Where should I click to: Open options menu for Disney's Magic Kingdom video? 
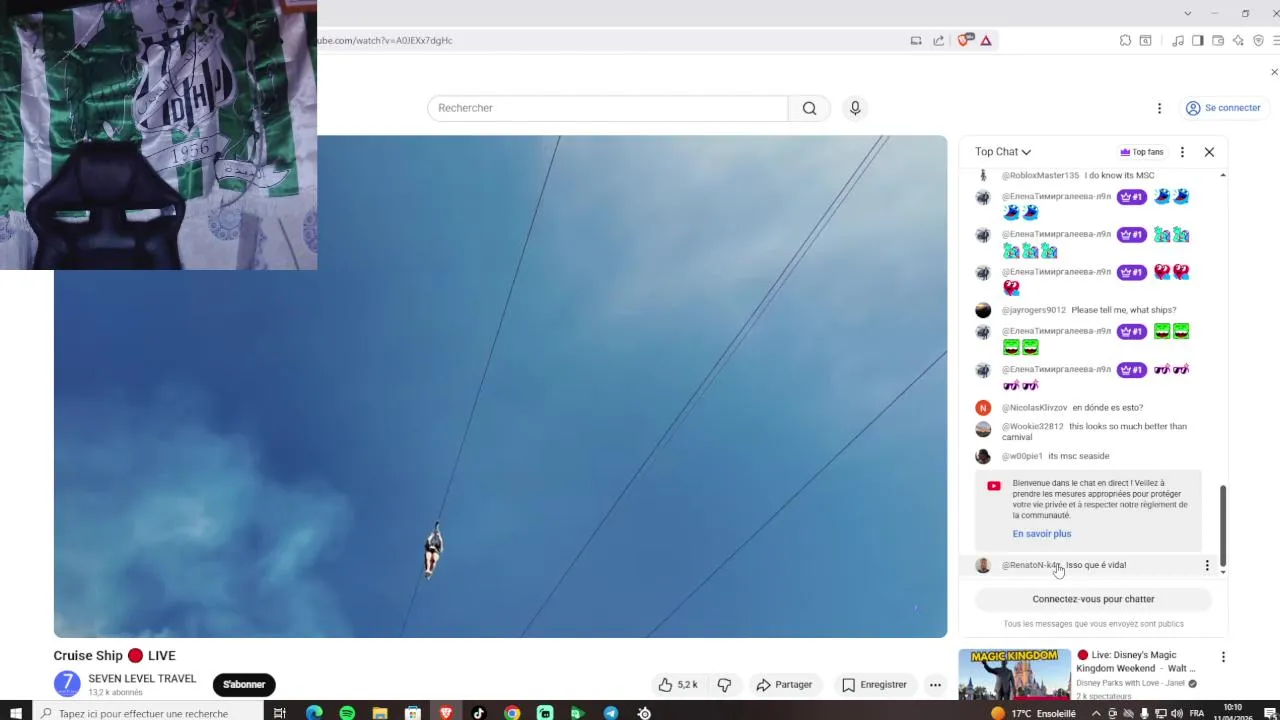tap(1223, 657)
